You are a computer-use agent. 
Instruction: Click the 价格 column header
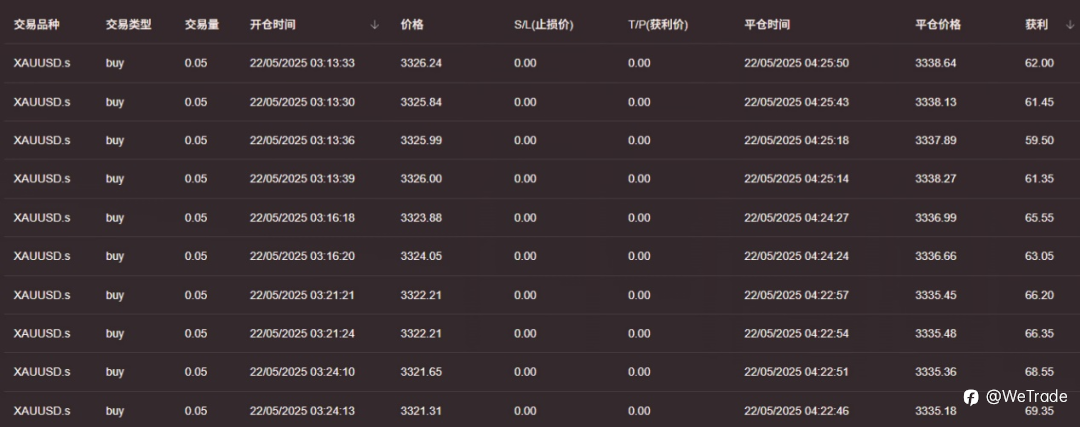click(412, 25)
